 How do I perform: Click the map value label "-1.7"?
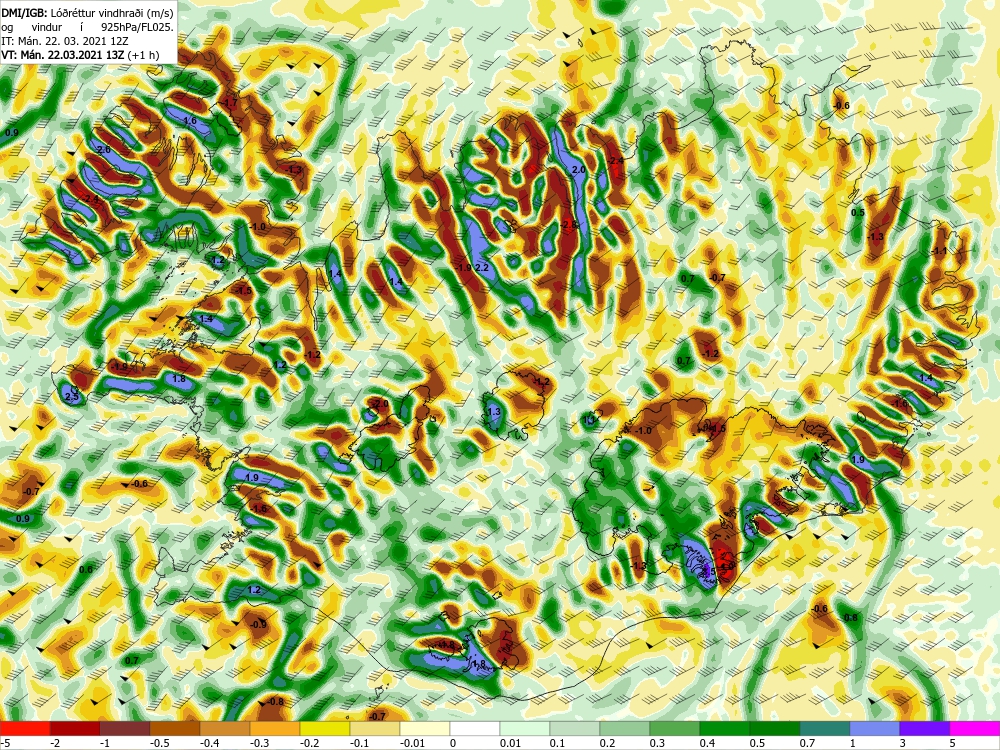pyautogui.click(x=230, y=102)
